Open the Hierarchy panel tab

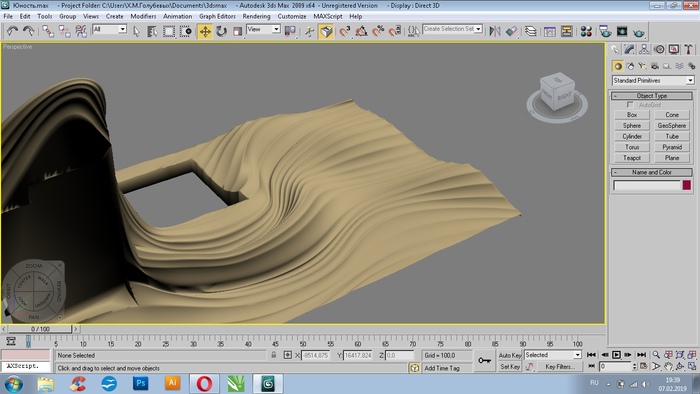(x=644, y=49)
